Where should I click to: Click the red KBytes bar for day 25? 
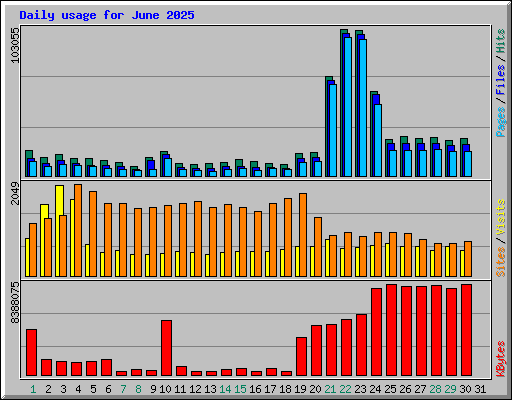[392, 330]
